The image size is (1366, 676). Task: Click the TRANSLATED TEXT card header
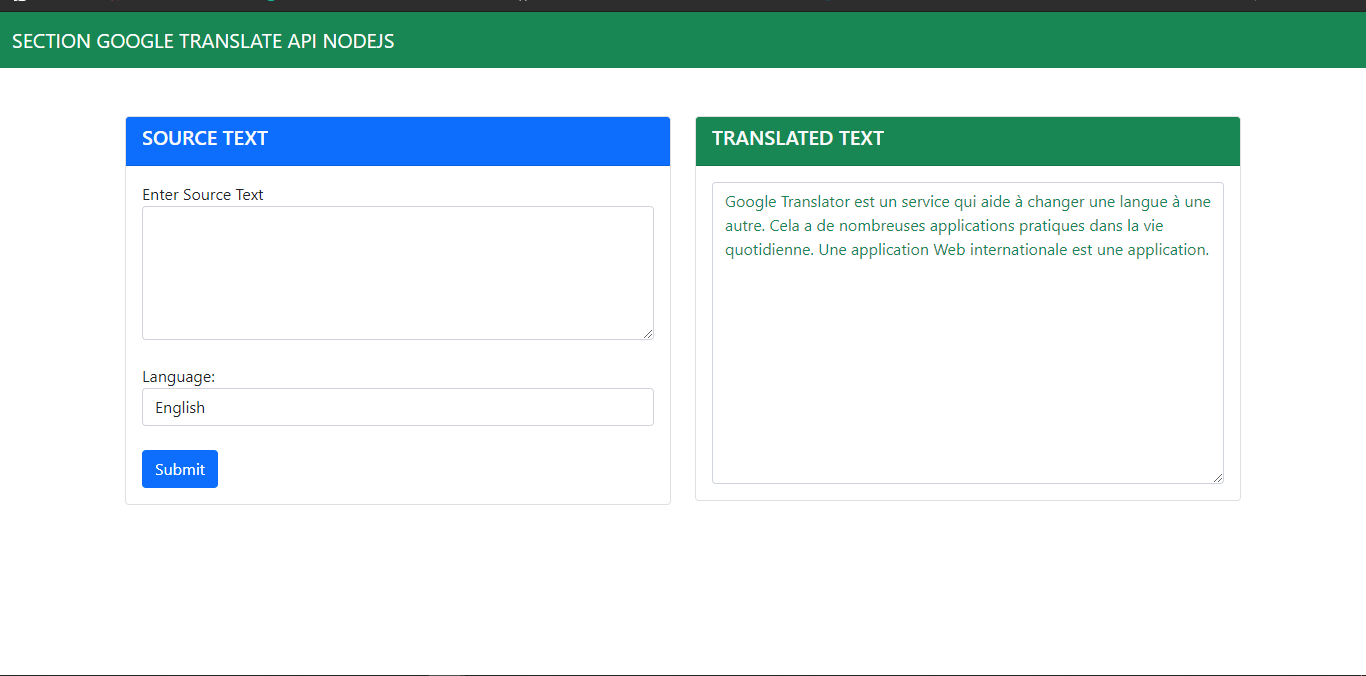(968, 141)
